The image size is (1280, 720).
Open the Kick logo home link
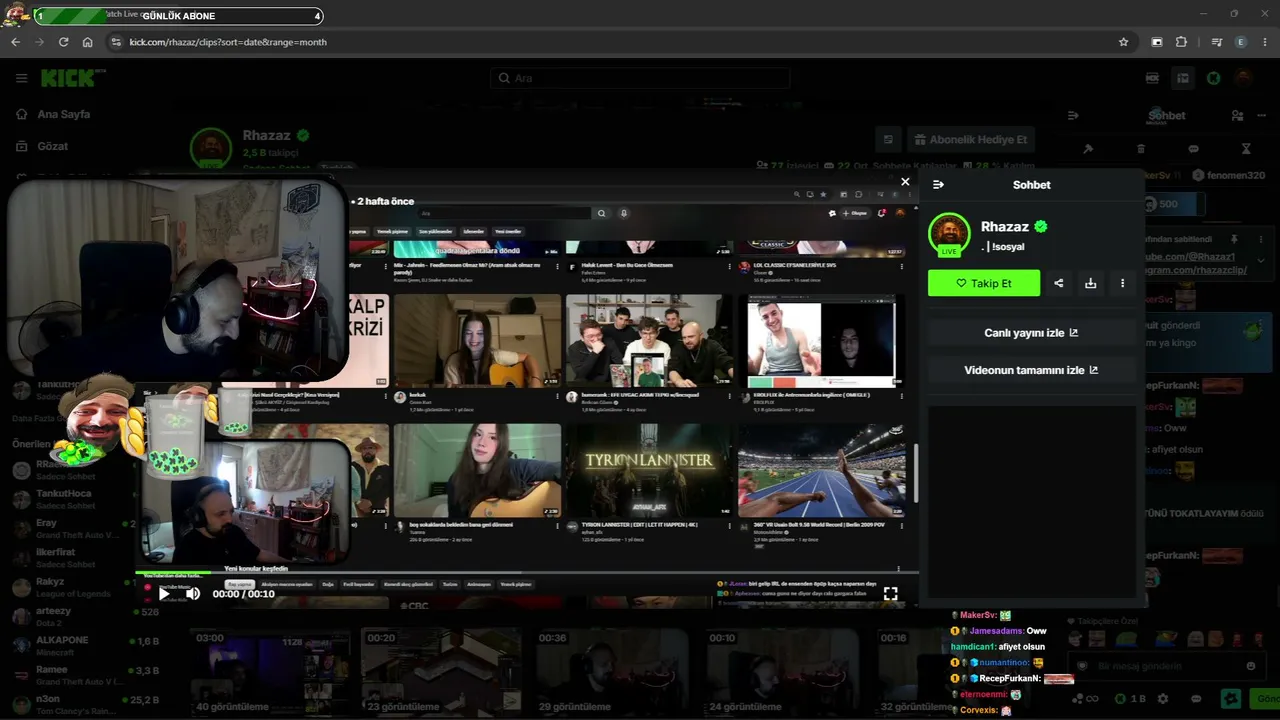(x=72, y=78)
